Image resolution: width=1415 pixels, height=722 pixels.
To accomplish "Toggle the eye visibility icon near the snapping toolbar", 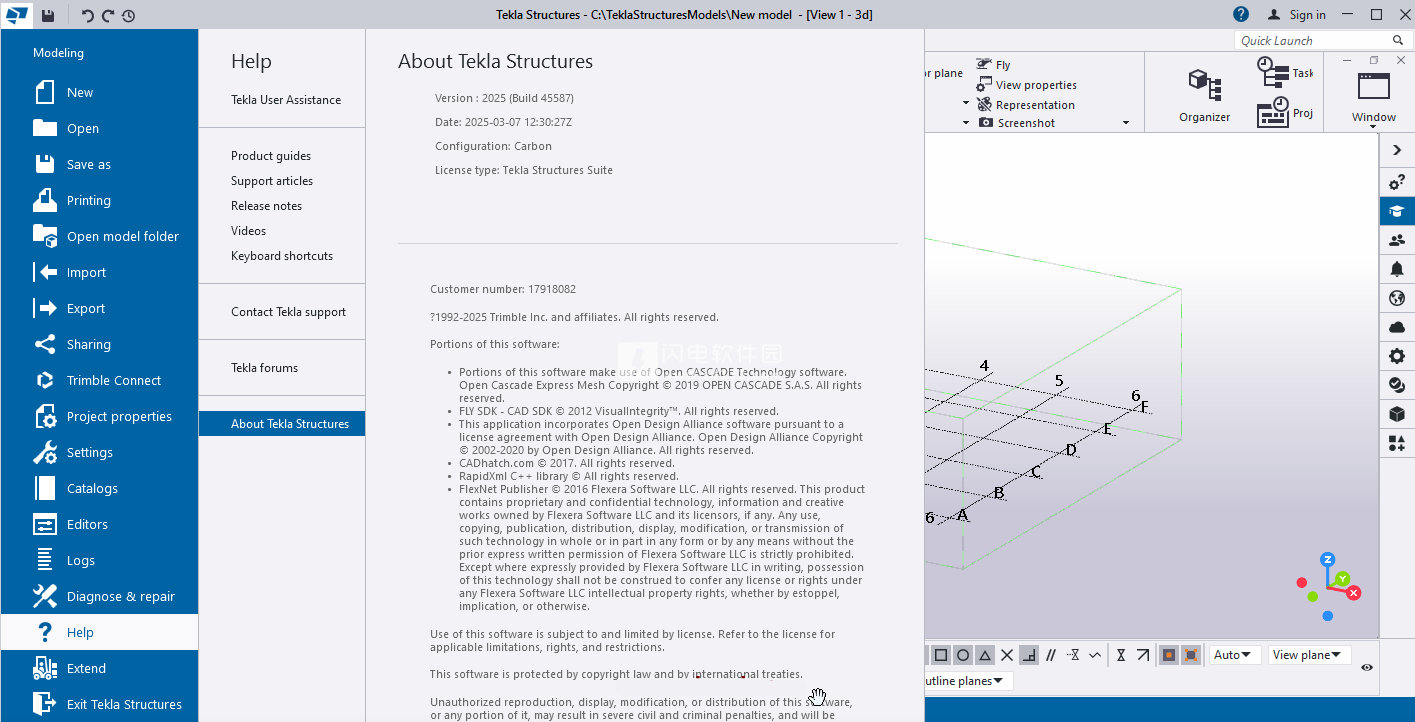I will point(1368,665).
